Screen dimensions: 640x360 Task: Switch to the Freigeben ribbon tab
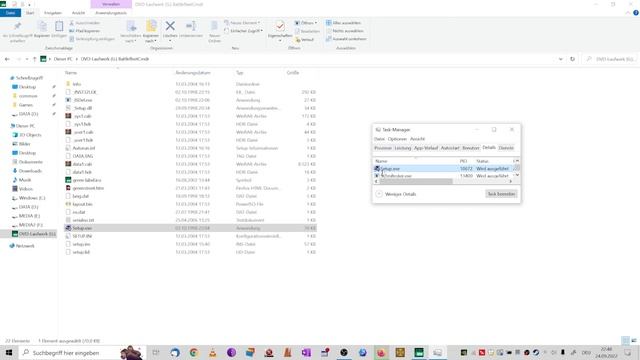(53, 13)
